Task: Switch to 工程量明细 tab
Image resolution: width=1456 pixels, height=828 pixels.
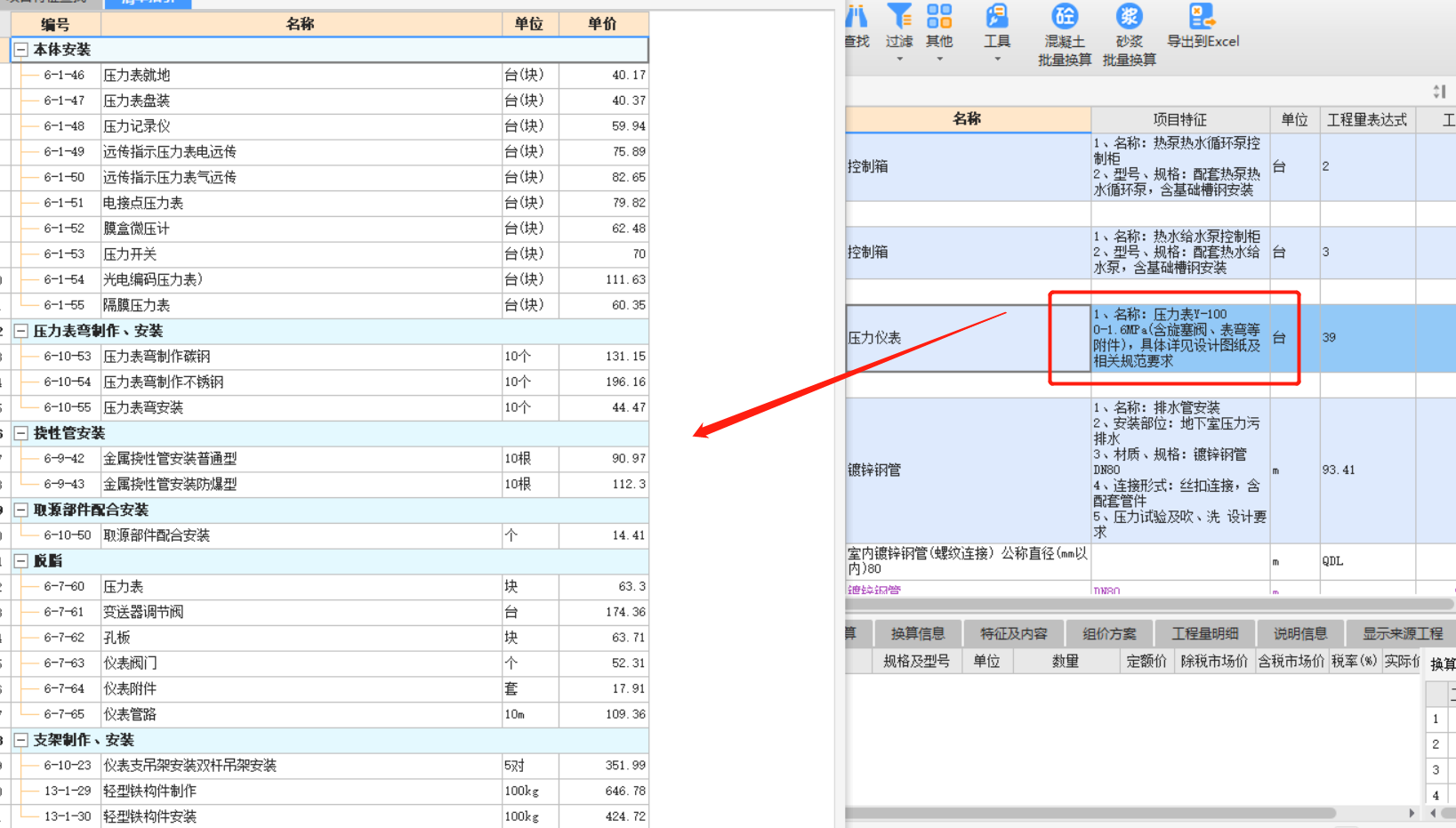Action: point(1204,633)
